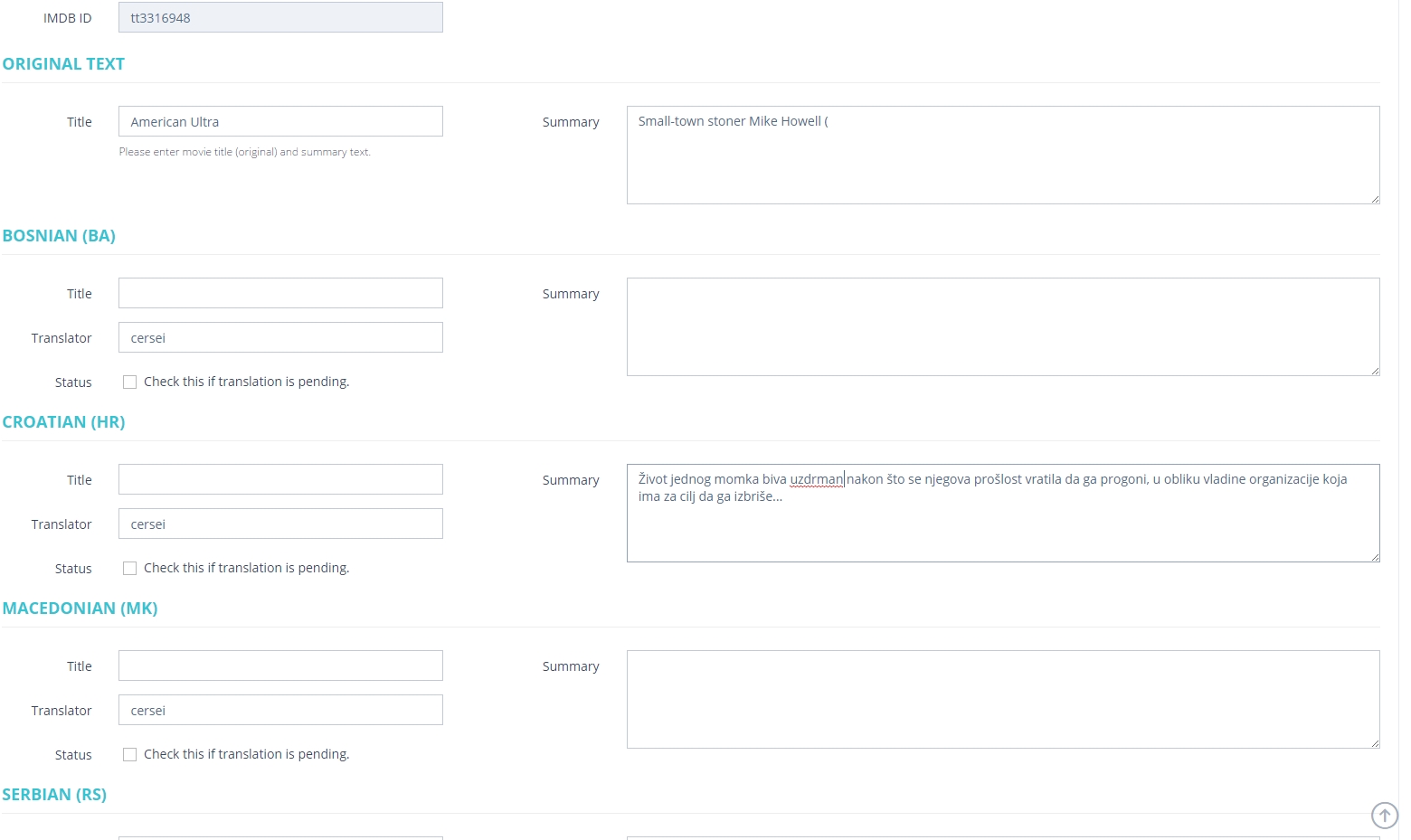Click the misspelled word 'uzdrman'

tap(816, 479)
